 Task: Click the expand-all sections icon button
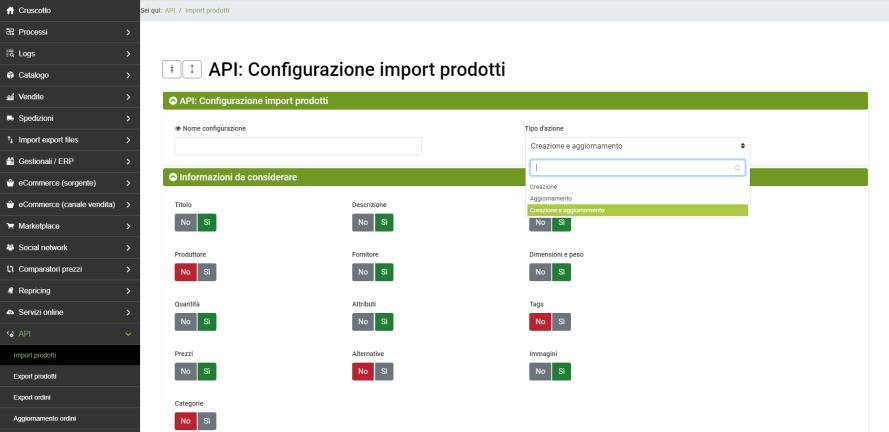tap(192, 69)
